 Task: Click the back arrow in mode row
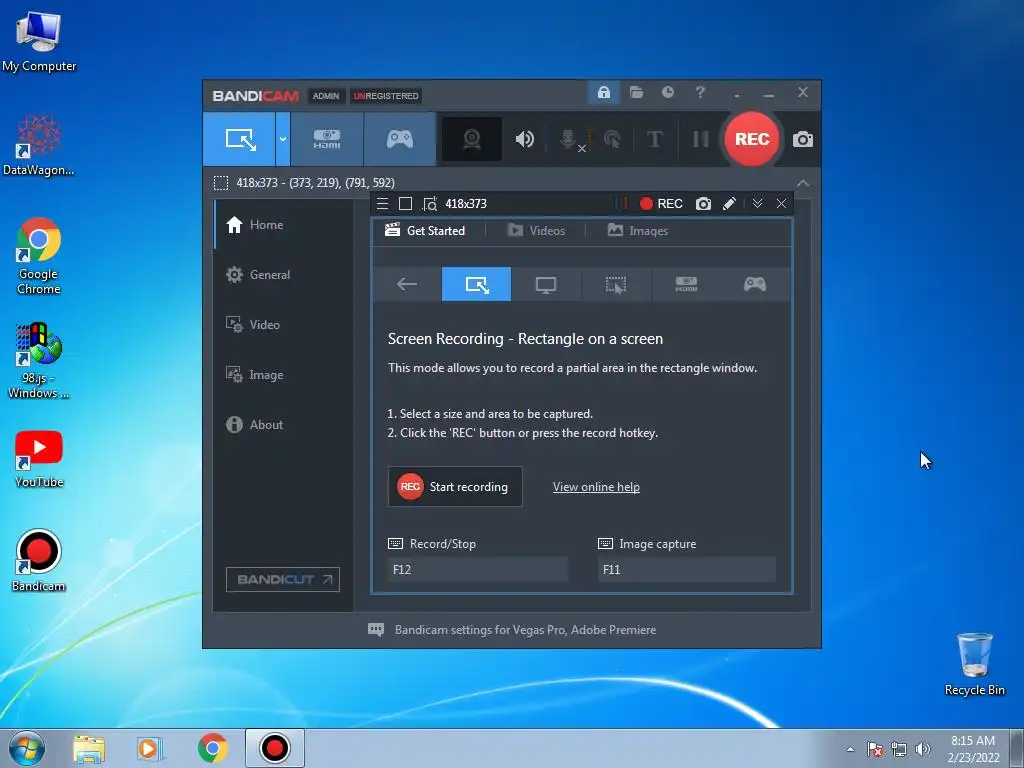coord(406,284)
